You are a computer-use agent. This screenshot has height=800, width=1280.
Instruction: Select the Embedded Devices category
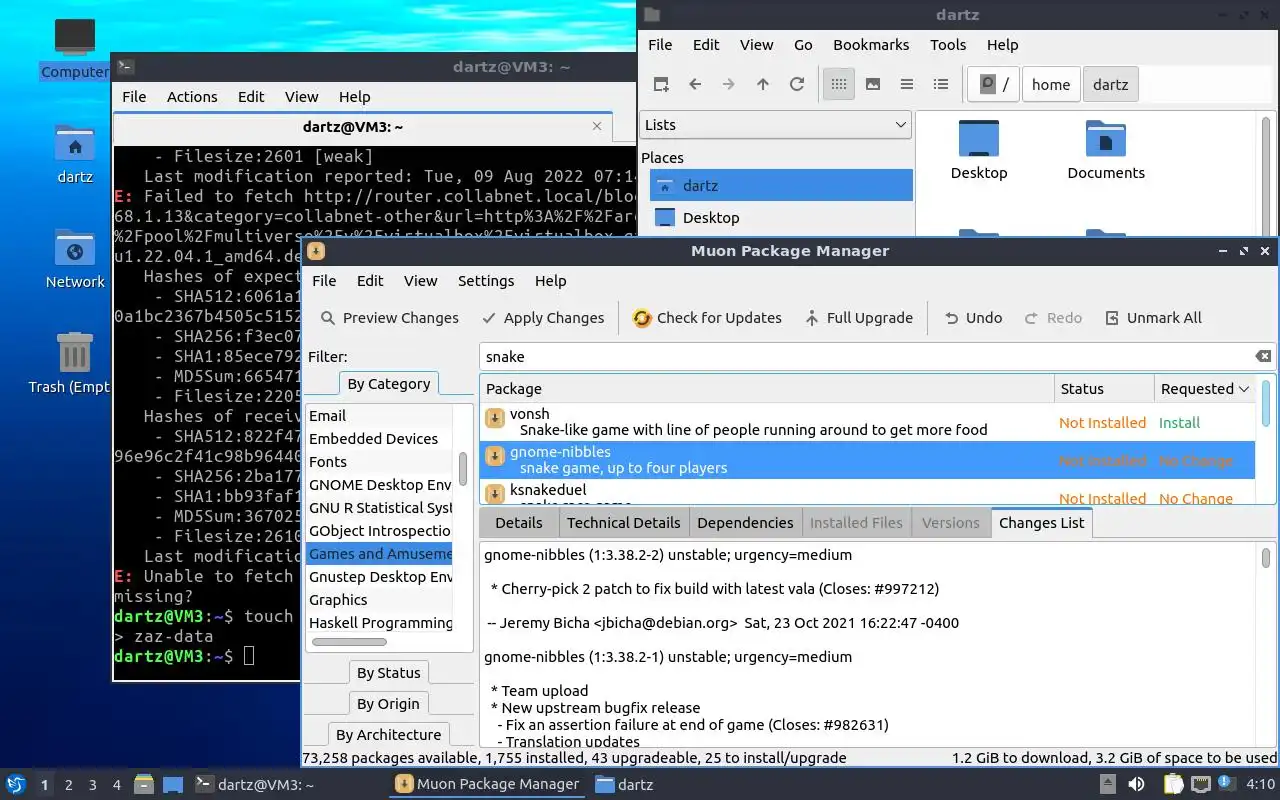pos(380,439)
